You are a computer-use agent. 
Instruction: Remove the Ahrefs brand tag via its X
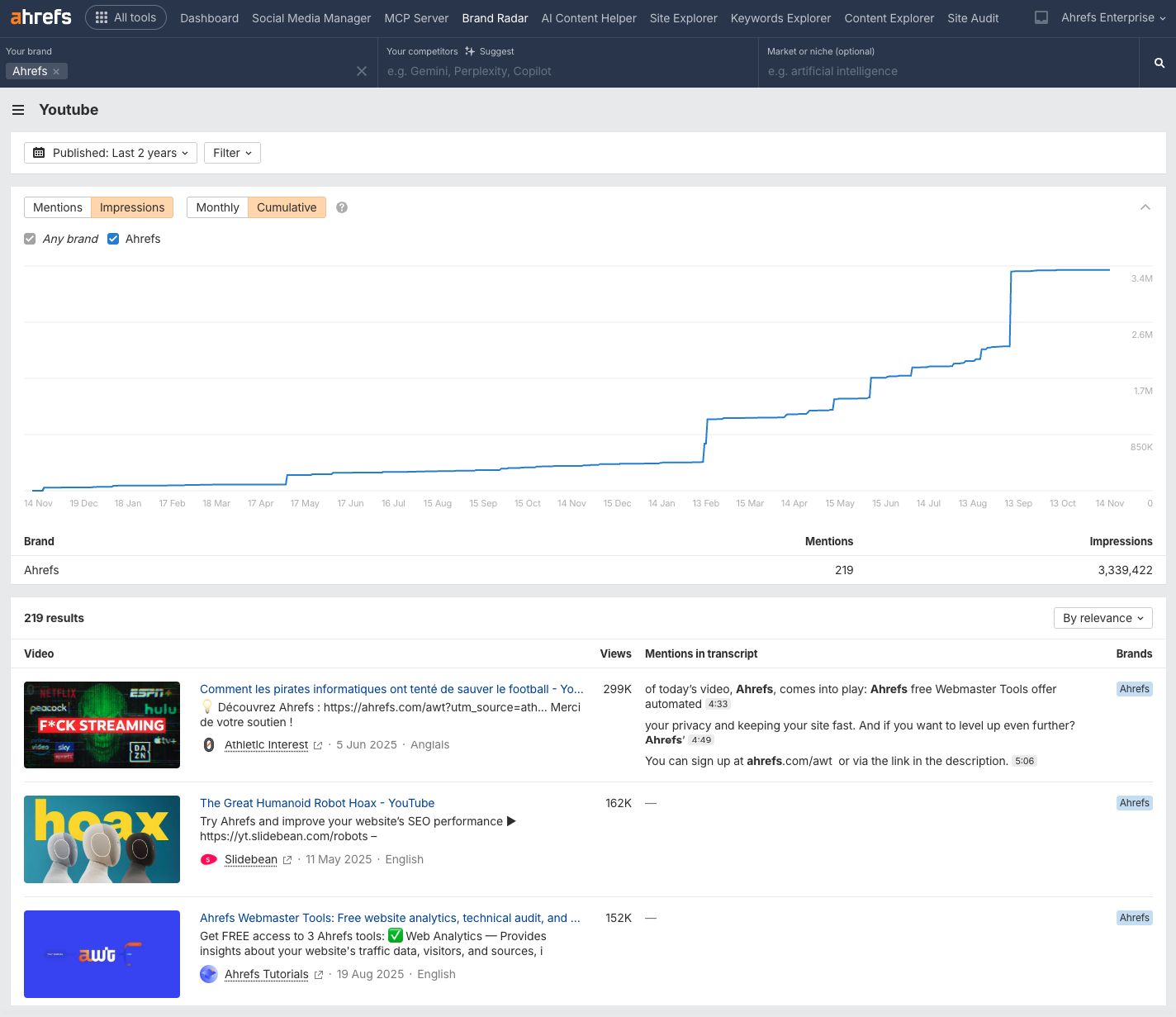pyautogui.click(x=56, y=71)
